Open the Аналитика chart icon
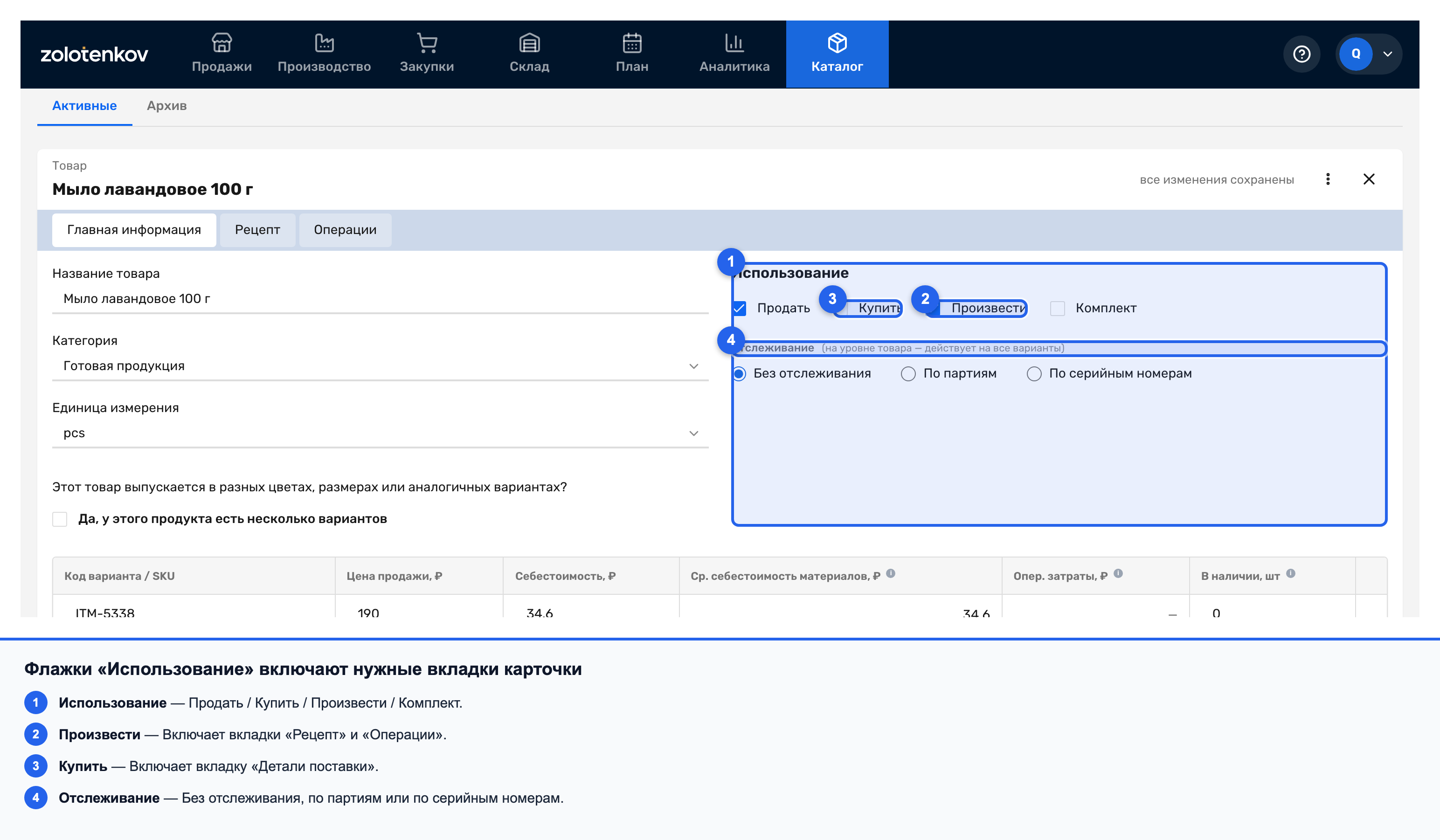Viewport: 1440px width, 840px height. pos(734,43)
